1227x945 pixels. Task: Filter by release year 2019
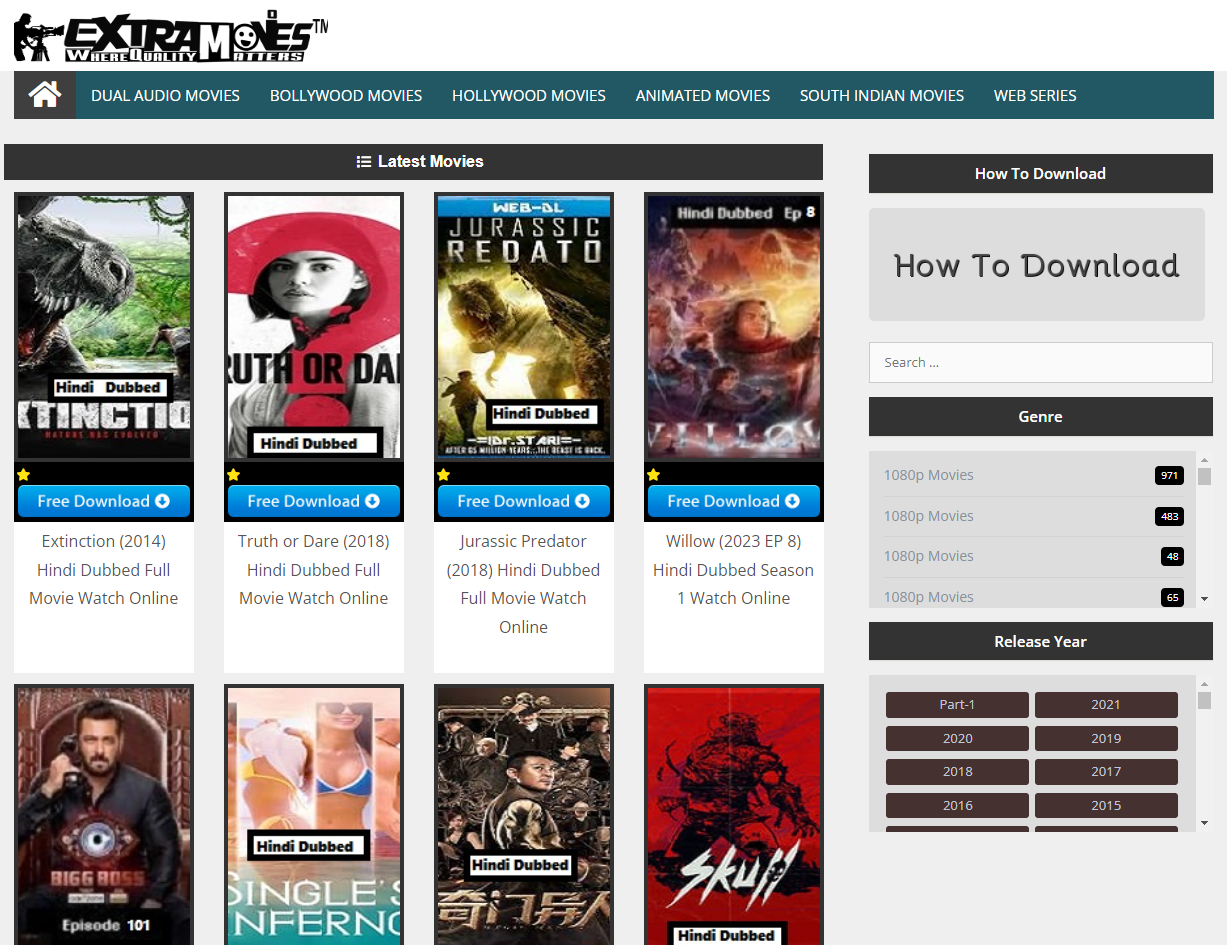1106,738
